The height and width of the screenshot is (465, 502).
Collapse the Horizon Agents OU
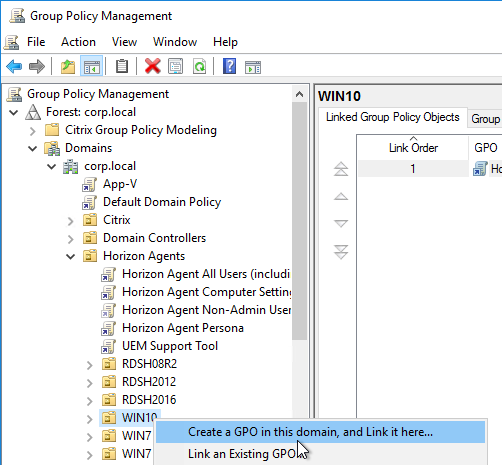(71, 256)
